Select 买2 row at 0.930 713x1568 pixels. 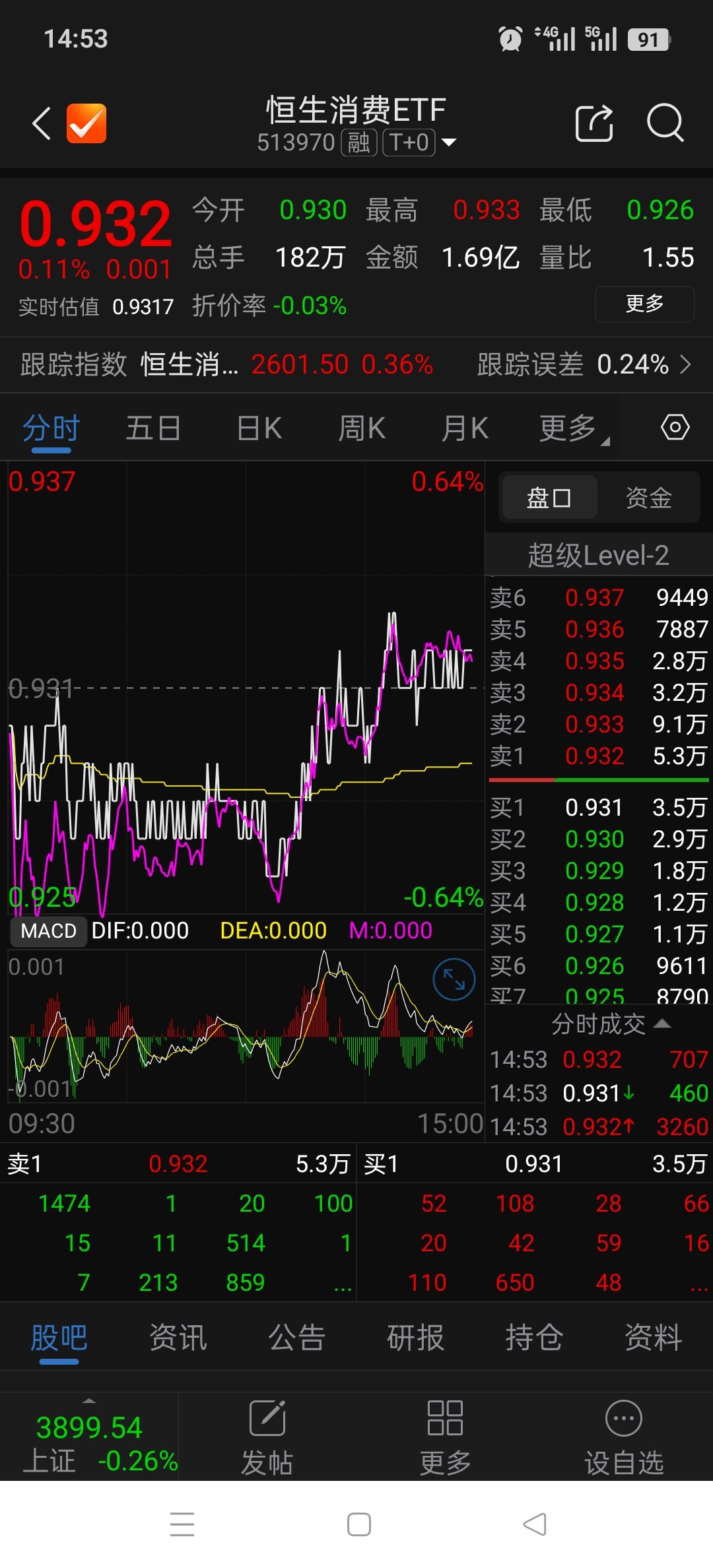tap(599, 839)
